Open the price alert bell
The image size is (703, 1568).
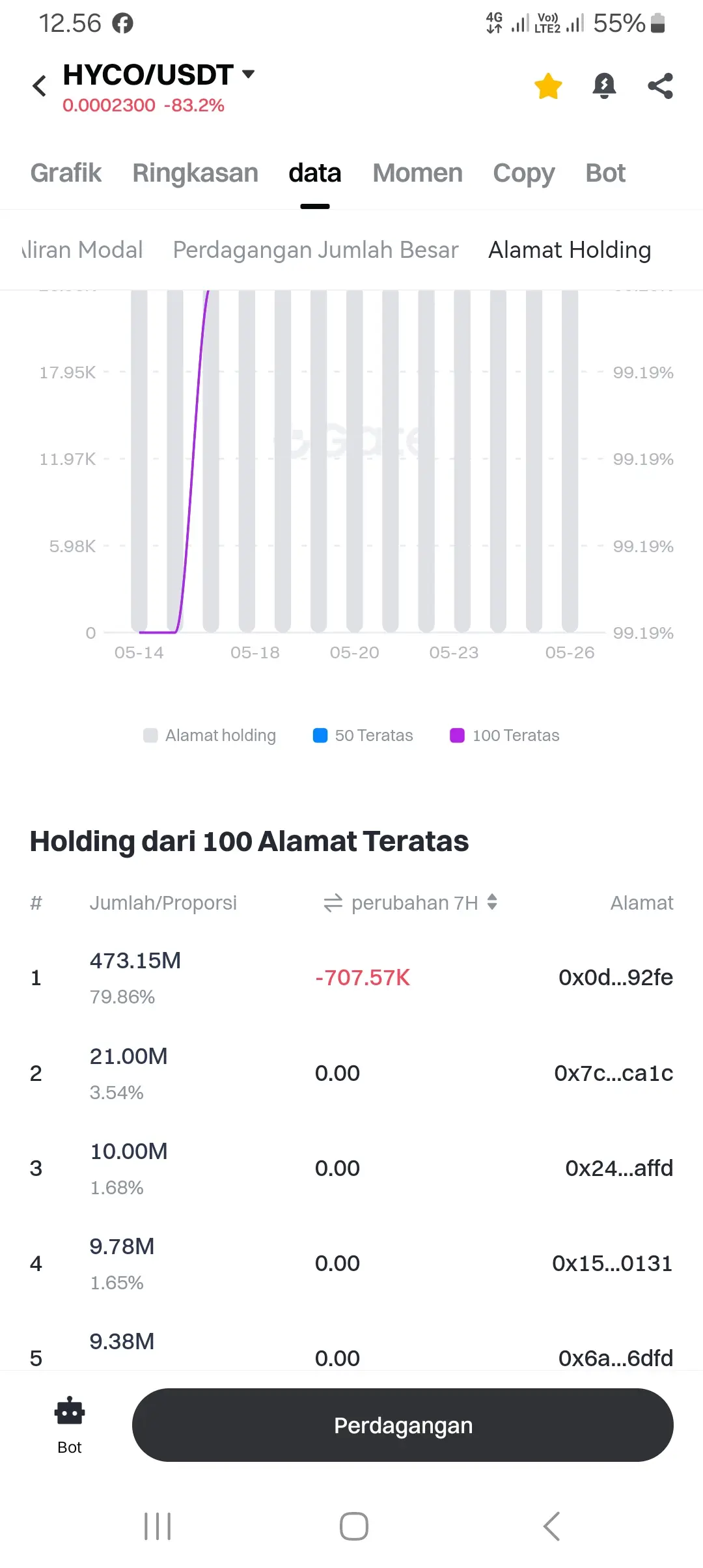pos(604,86)
